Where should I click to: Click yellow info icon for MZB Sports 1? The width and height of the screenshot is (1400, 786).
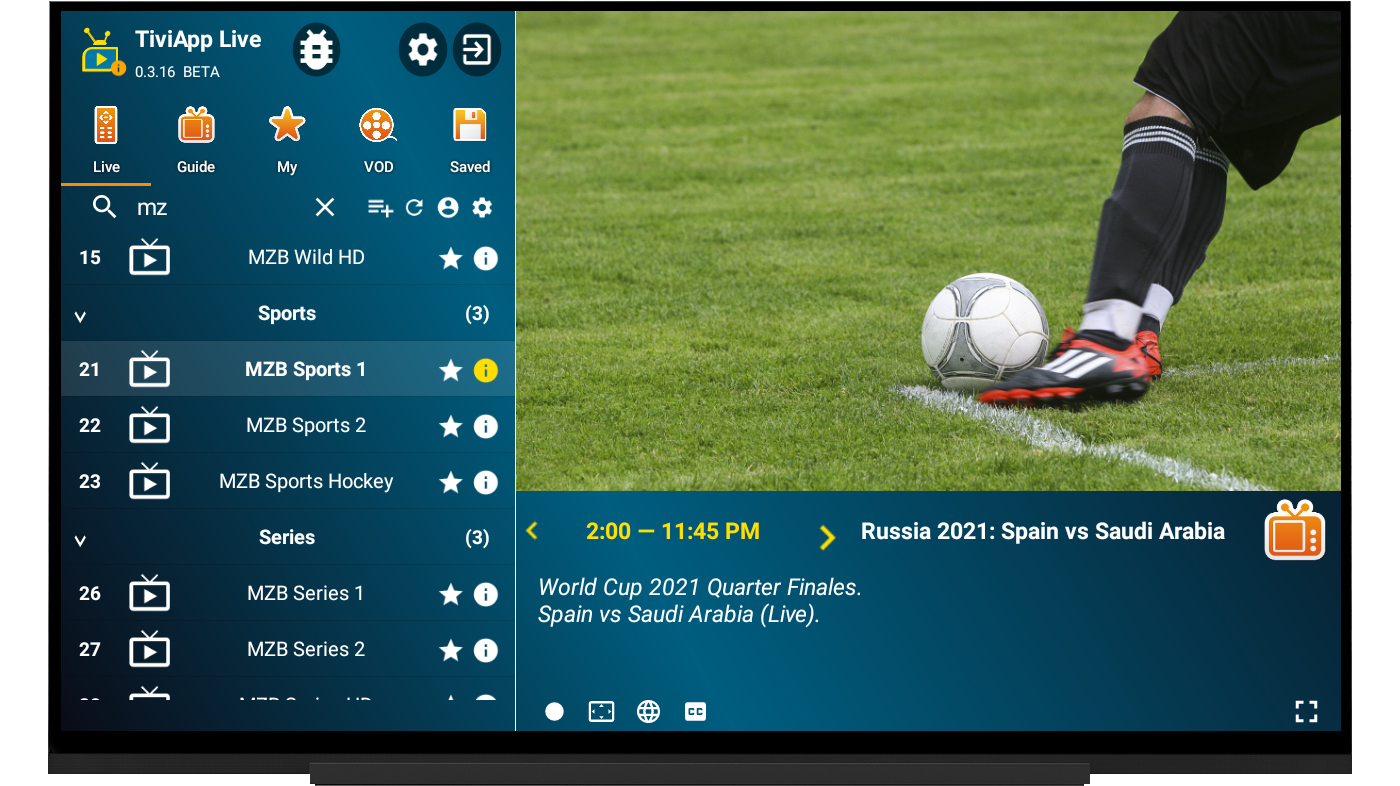[485, 371]
